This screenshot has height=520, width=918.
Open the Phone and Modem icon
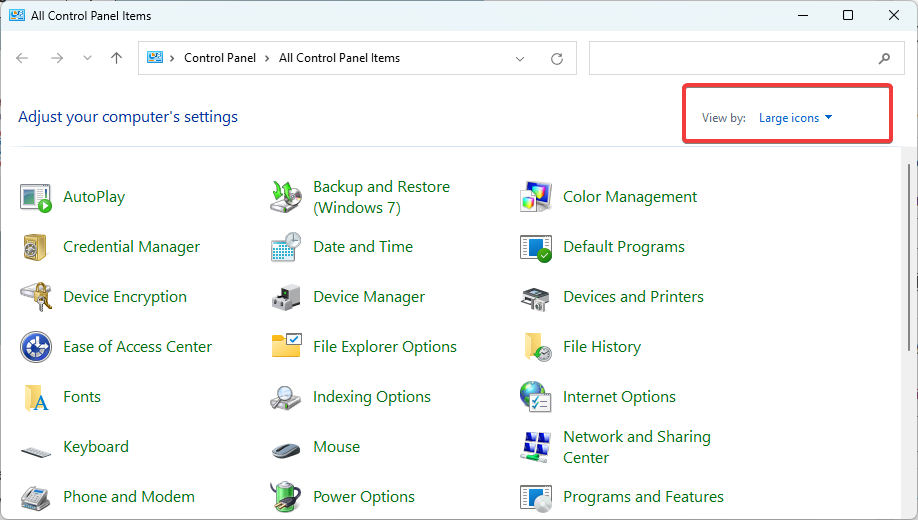(35, 498)
